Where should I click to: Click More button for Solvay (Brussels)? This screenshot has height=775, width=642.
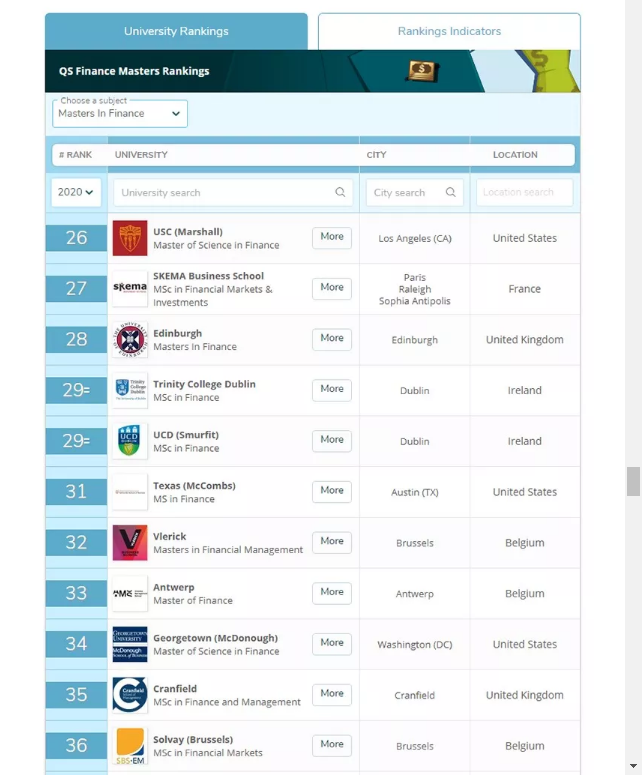(332, 745)
